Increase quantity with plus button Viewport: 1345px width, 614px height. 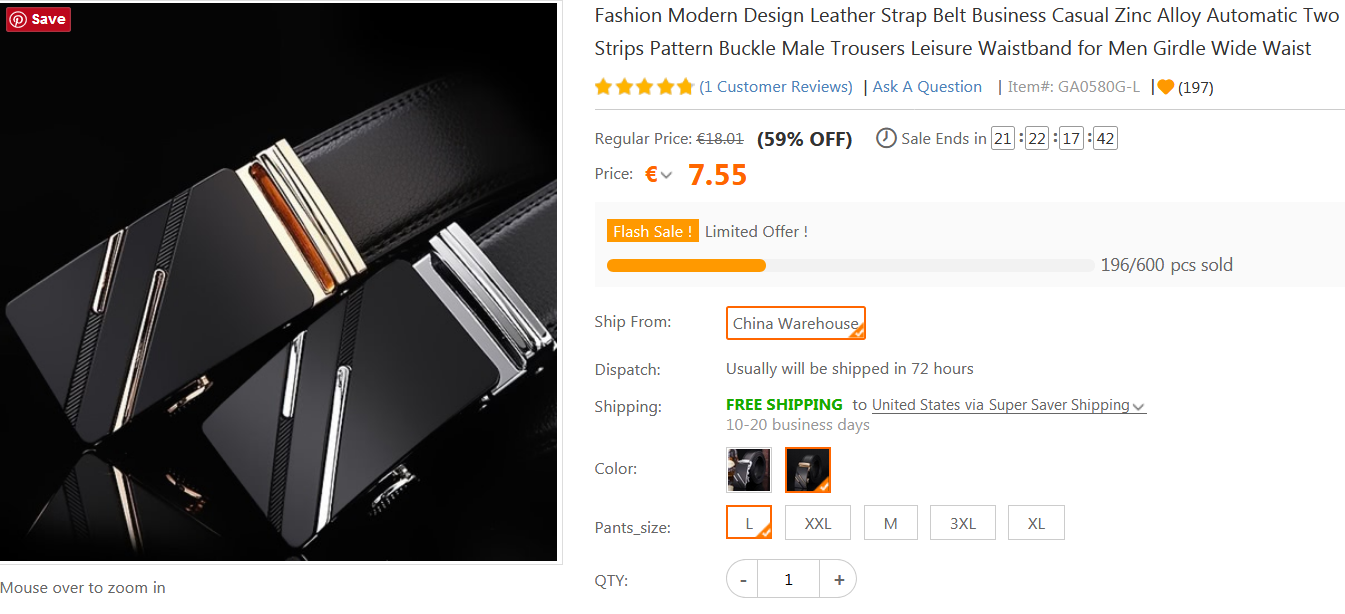838,579
